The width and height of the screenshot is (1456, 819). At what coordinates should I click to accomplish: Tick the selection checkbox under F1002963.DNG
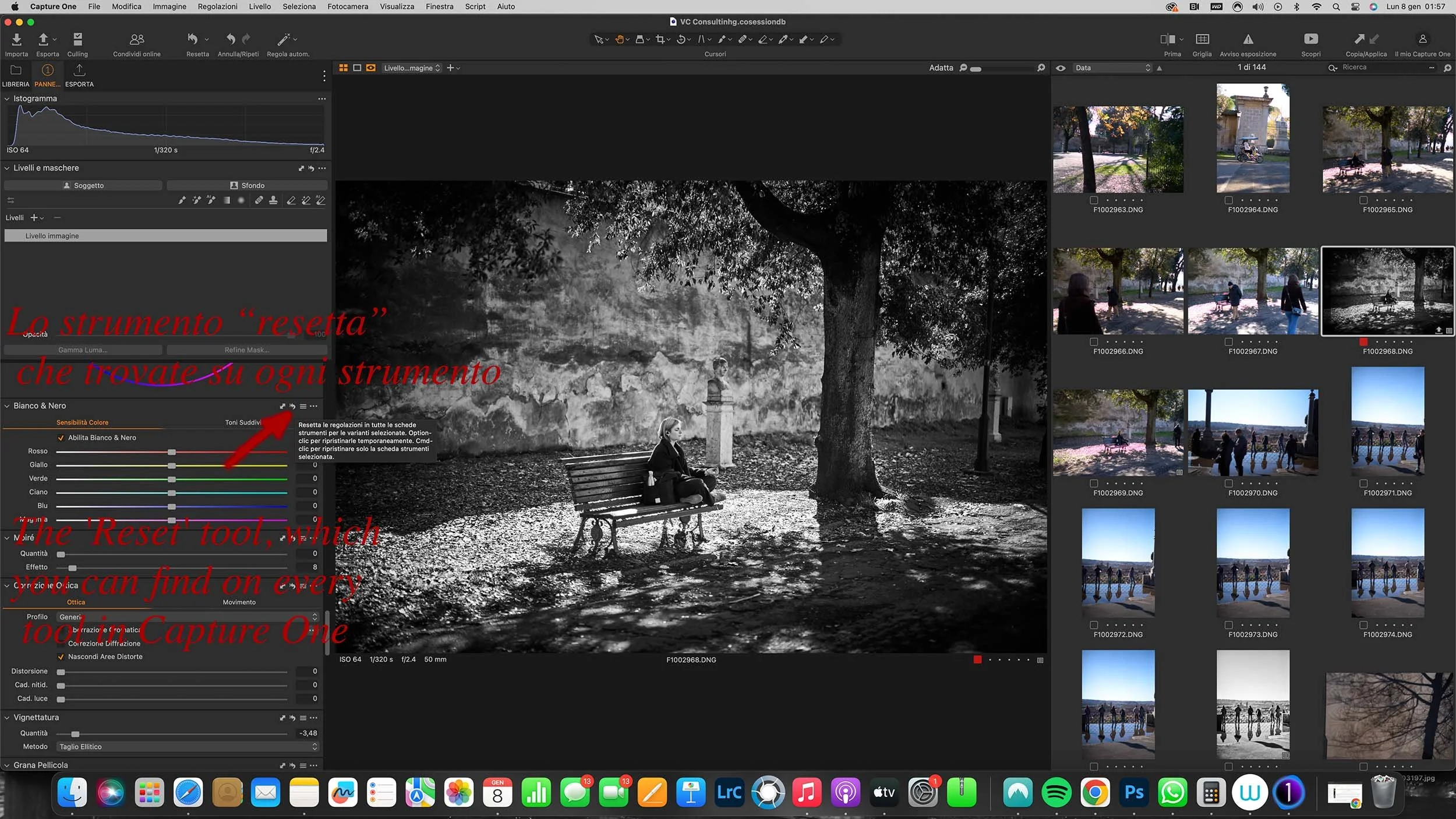(1094, 200)
